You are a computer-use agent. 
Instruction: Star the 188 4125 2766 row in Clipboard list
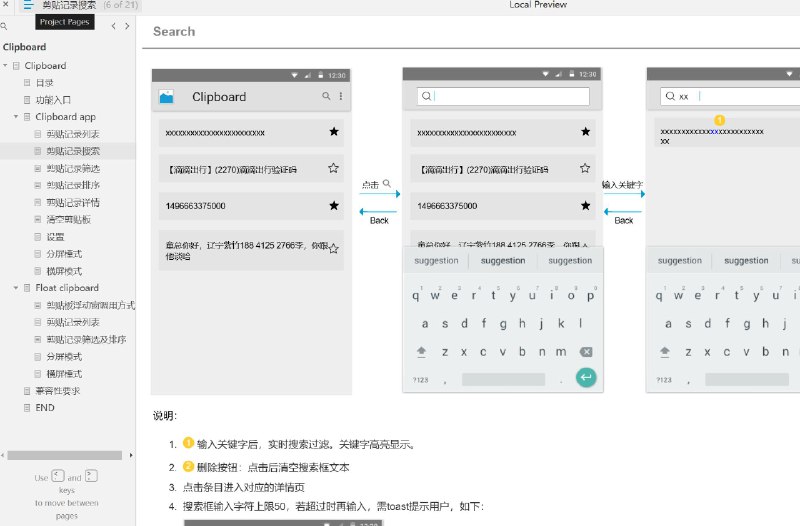[x=334, y=249]
